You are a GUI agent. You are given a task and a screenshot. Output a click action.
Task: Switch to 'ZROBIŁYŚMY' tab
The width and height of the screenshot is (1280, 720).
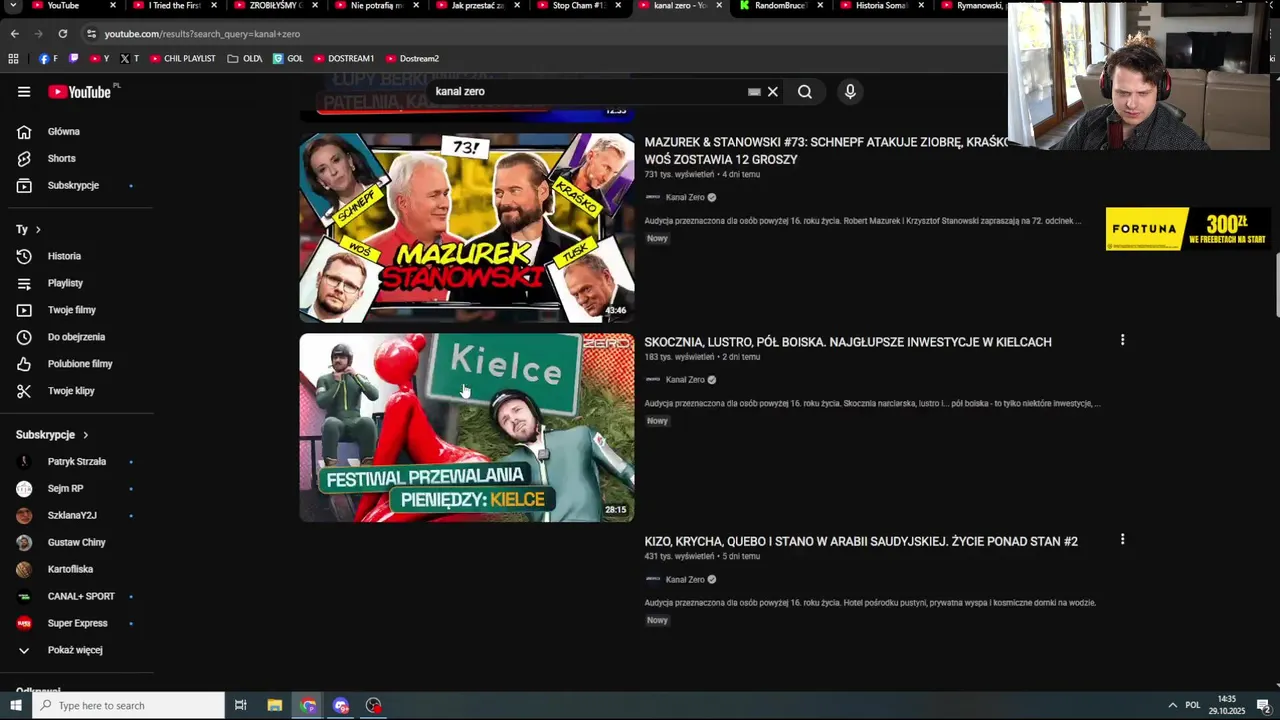click(x=270, y=6)
